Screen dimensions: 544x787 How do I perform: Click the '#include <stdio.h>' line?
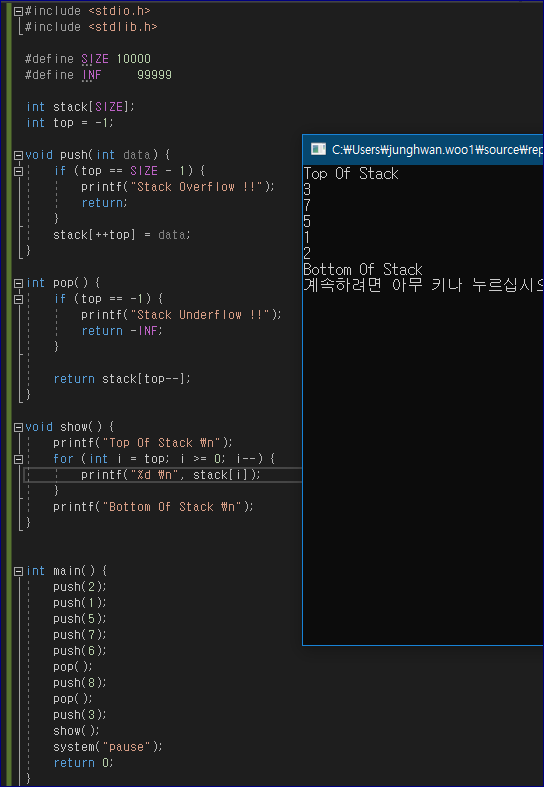87,11
